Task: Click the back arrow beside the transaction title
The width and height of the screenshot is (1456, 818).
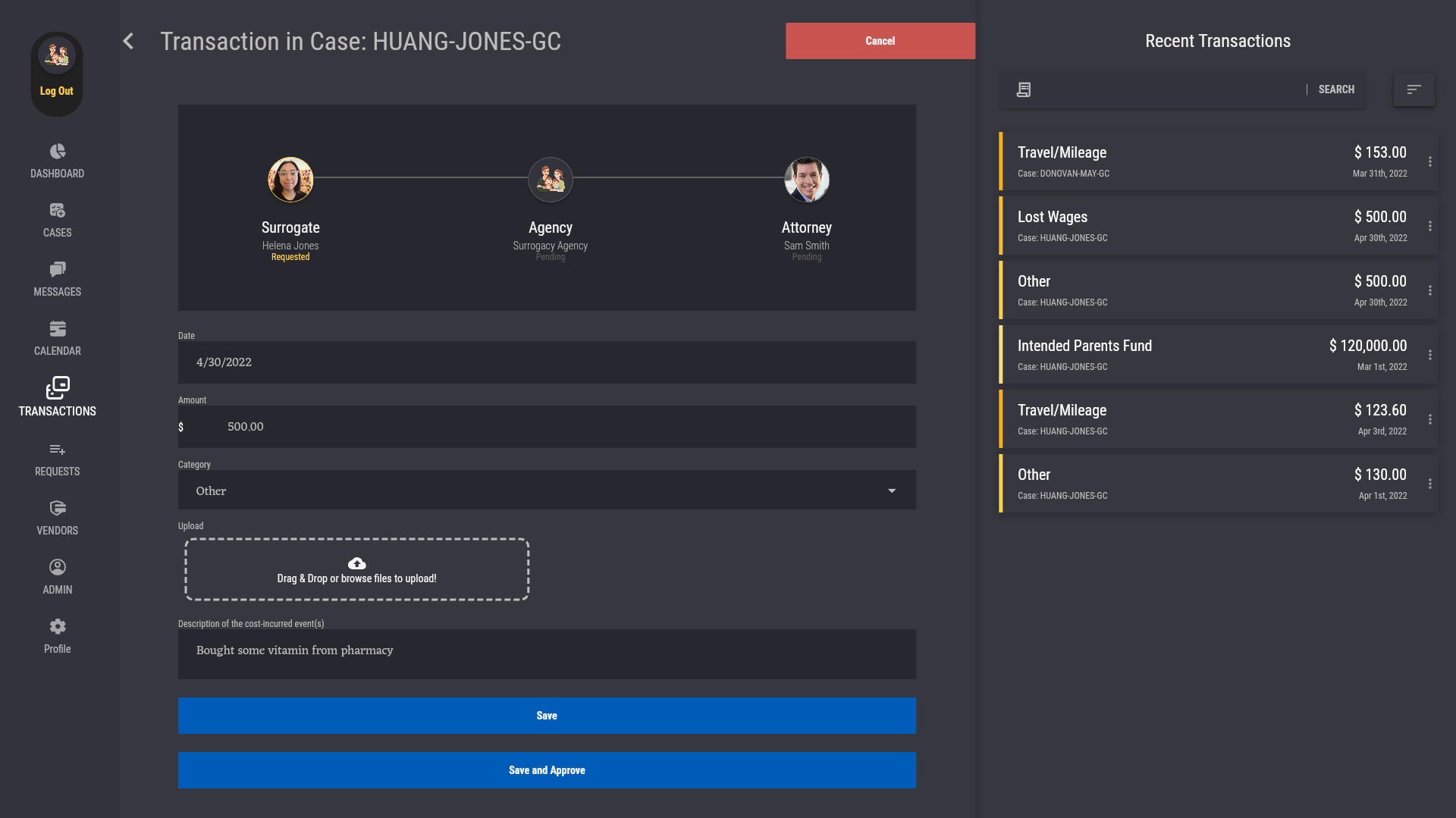Action: (128, 41)
